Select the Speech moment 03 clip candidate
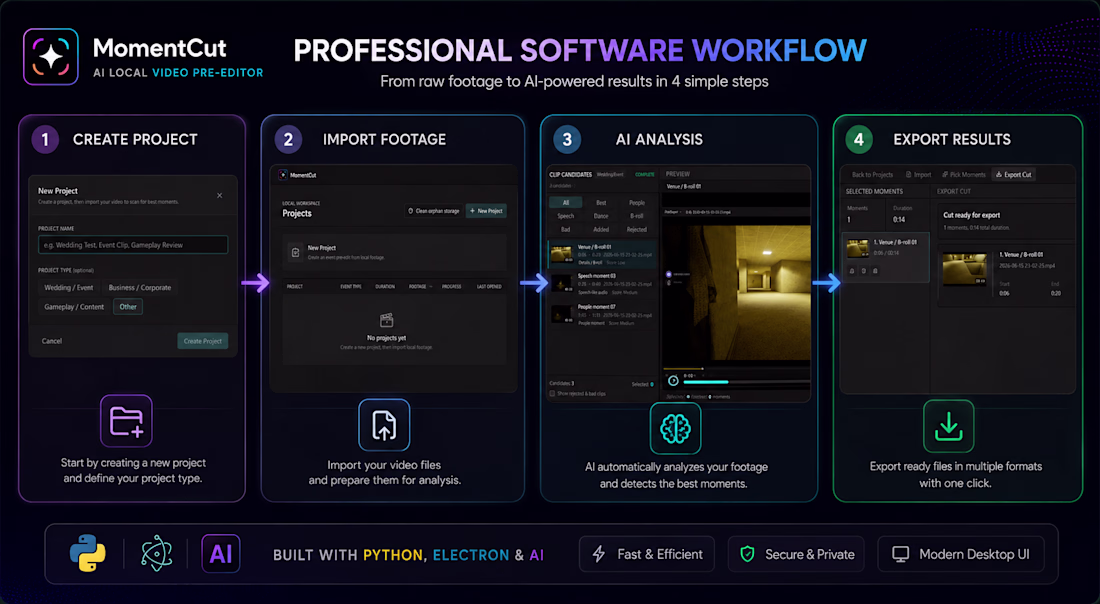The height and width of the screenshot is (604, 1100). coord(603,283)
